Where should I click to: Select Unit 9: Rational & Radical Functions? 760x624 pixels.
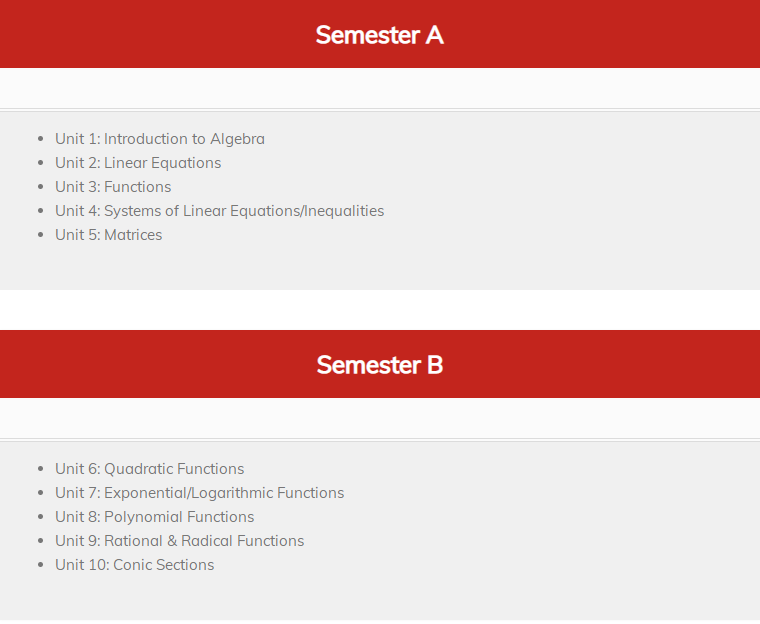click(180, 541)
